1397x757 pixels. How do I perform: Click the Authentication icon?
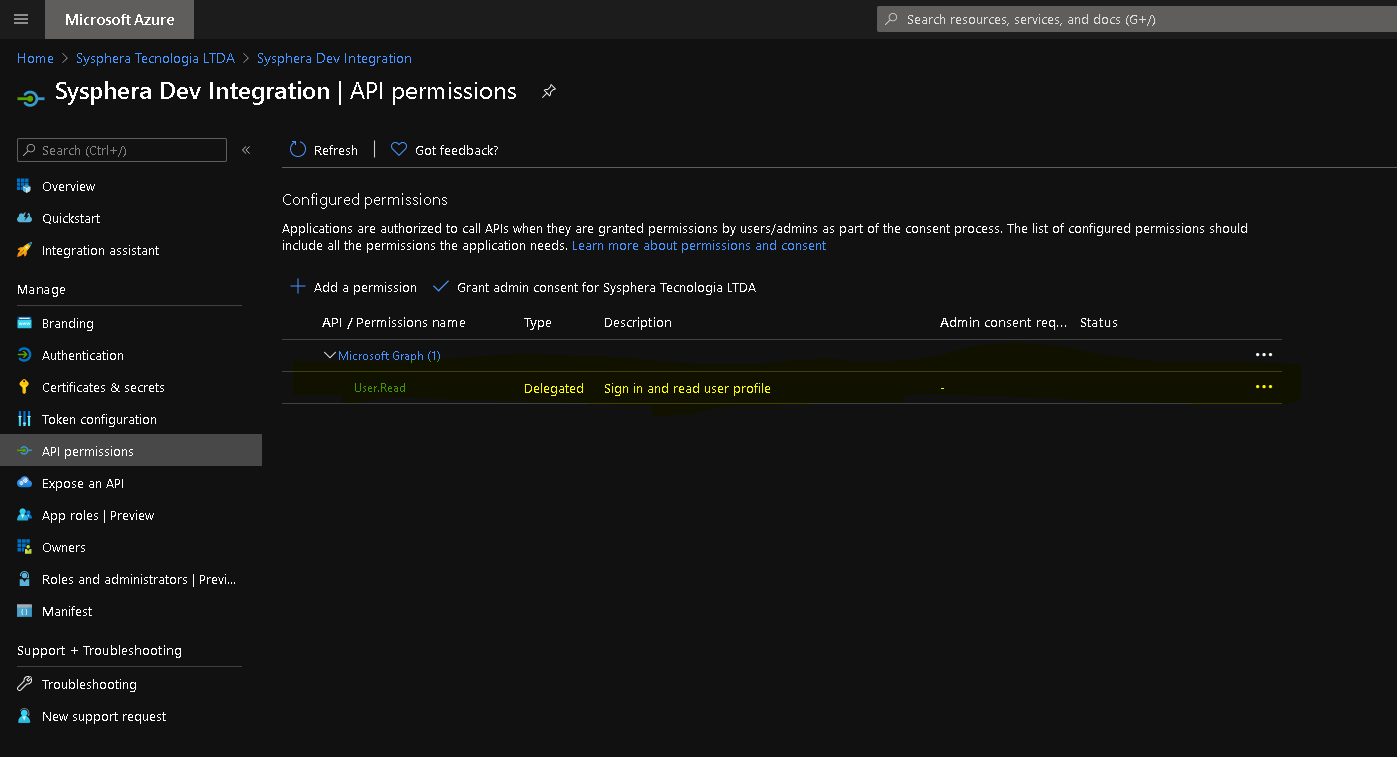pos(24,355)
